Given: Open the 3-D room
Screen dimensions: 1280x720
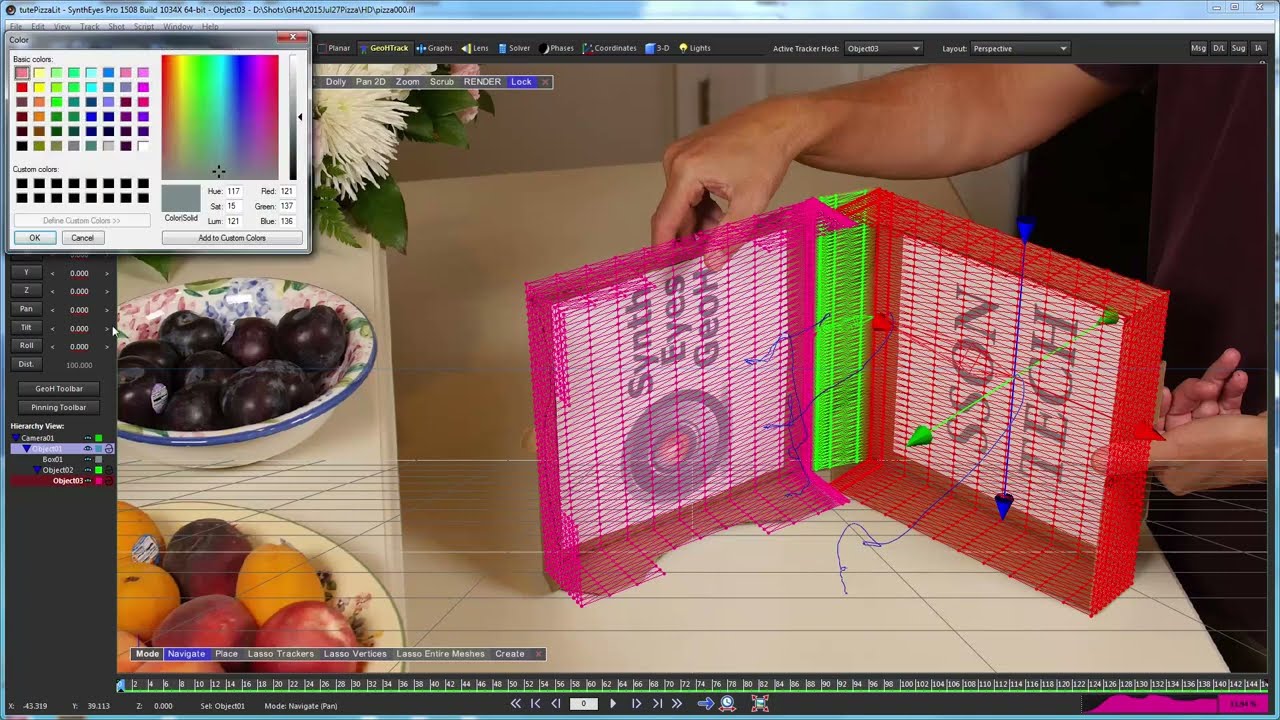Looking at the screenshot, I should click(657, 48).
